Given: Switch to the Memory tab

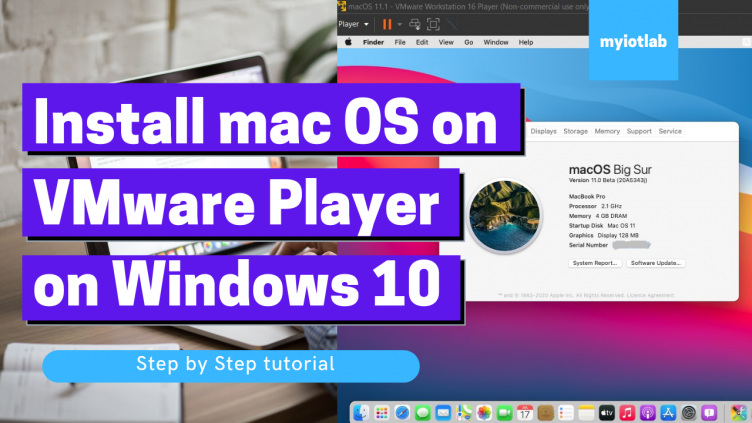Looking at the screenshot, I should (607, 131).
